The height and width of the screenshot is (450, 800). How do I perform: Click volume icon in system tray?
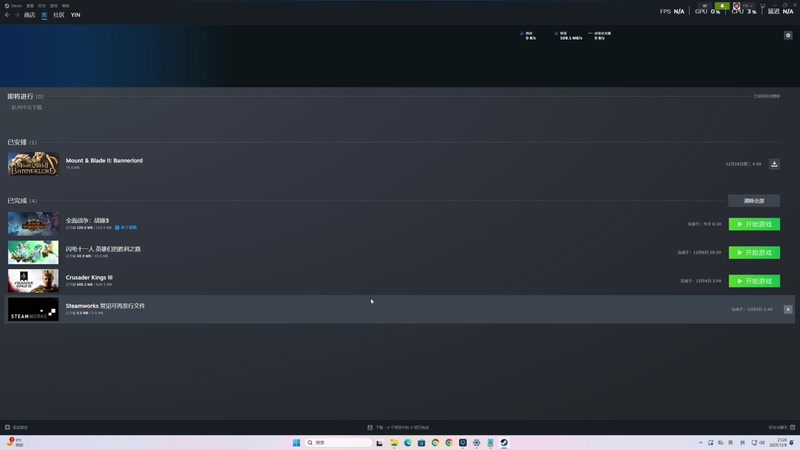tap(762, 442)
